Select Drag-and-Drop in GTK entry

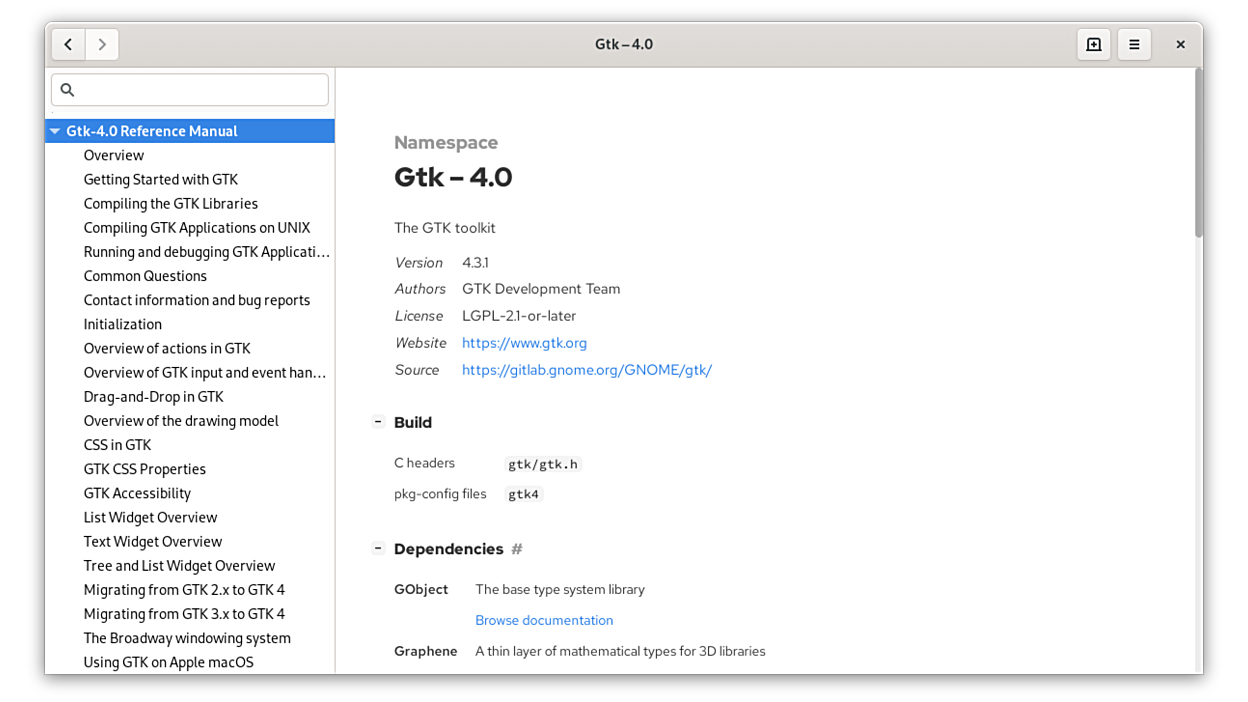153,397
